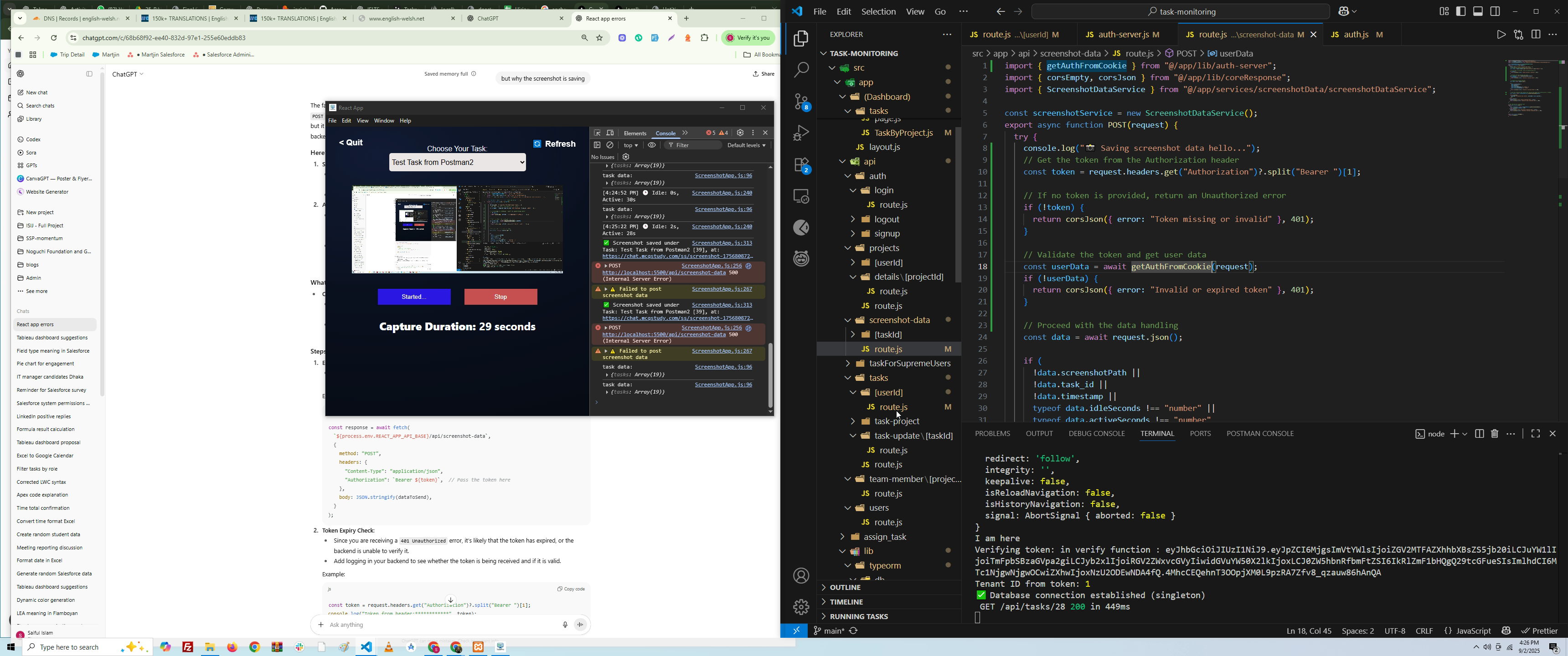The height and width of the screenshot is (656, 1568).
Task: Toggle live expression eye icon in console
Action: [652, 145]
